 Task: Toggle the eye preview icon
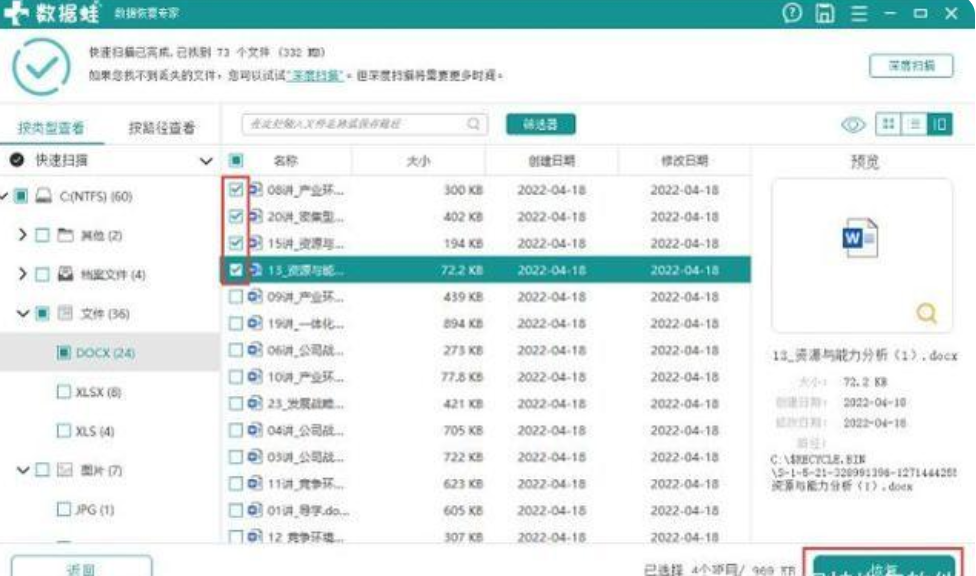[x=853, y=124]
